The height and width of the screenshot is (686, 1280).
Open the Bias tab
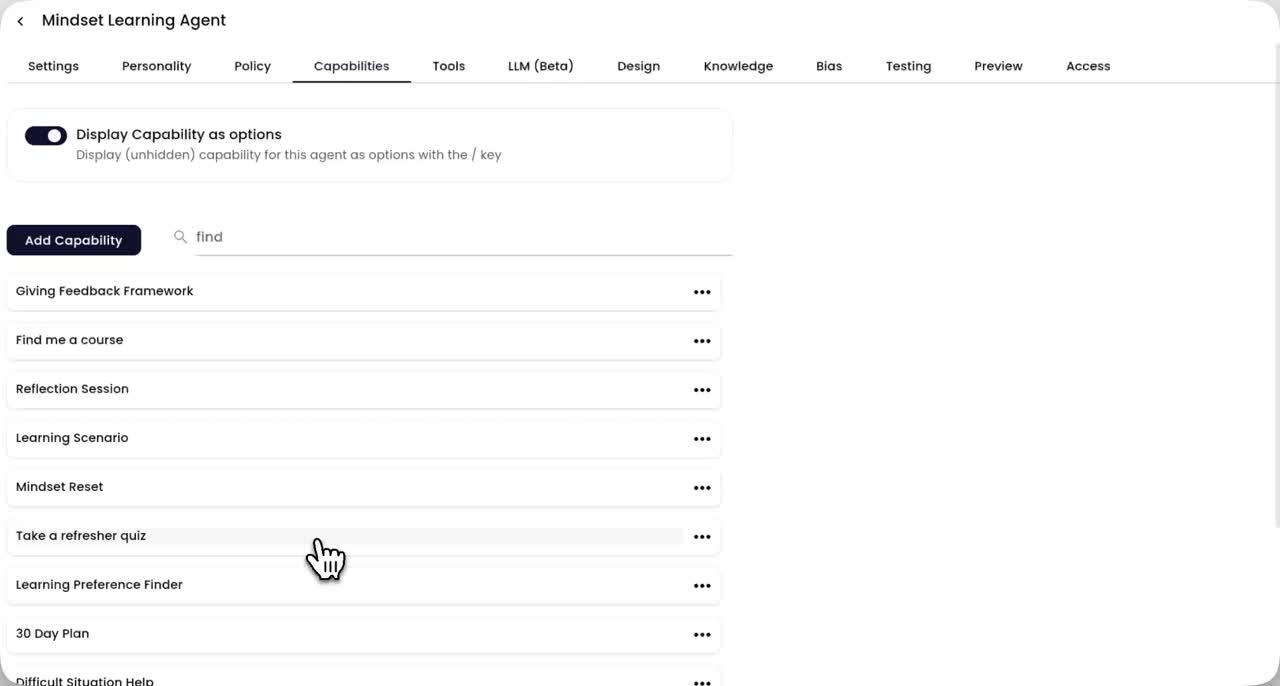click(x=829, y=66)
